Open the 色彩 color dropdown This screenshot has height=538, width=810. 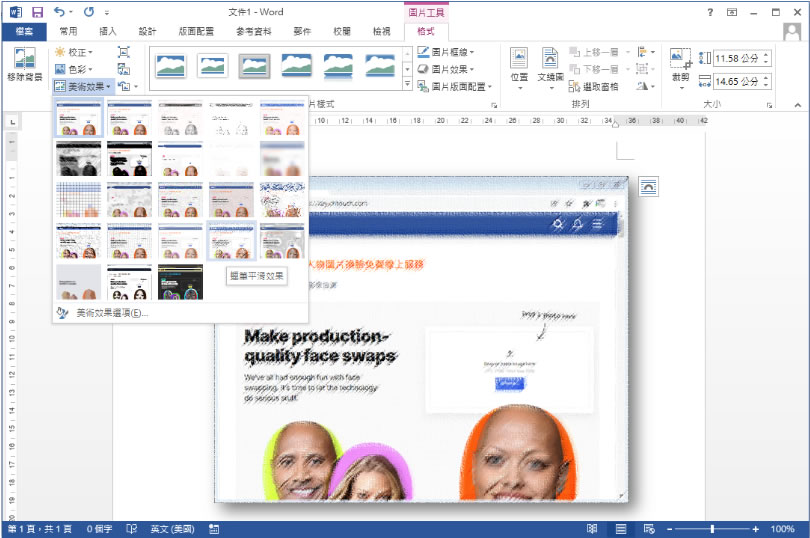(x=74, y=69)
